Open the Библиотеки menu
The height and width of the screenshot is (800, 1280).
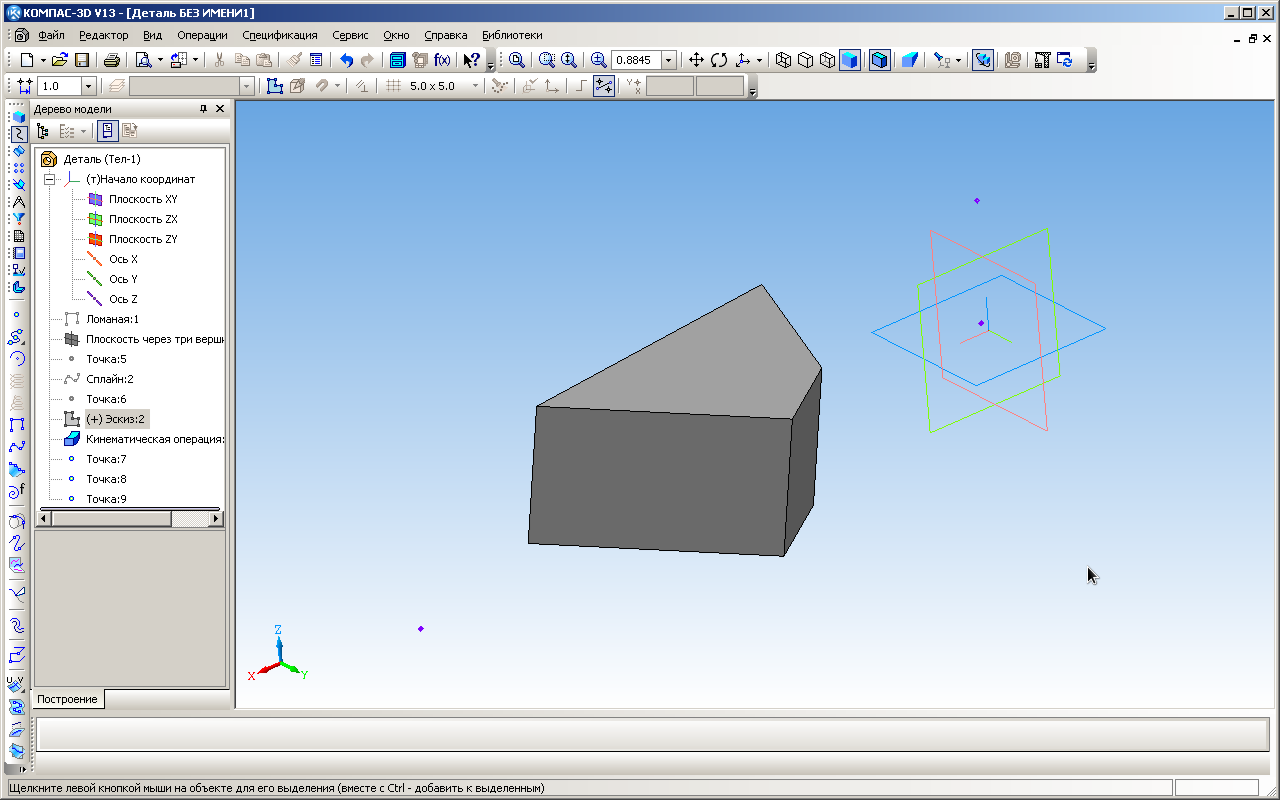pos(512,35)
